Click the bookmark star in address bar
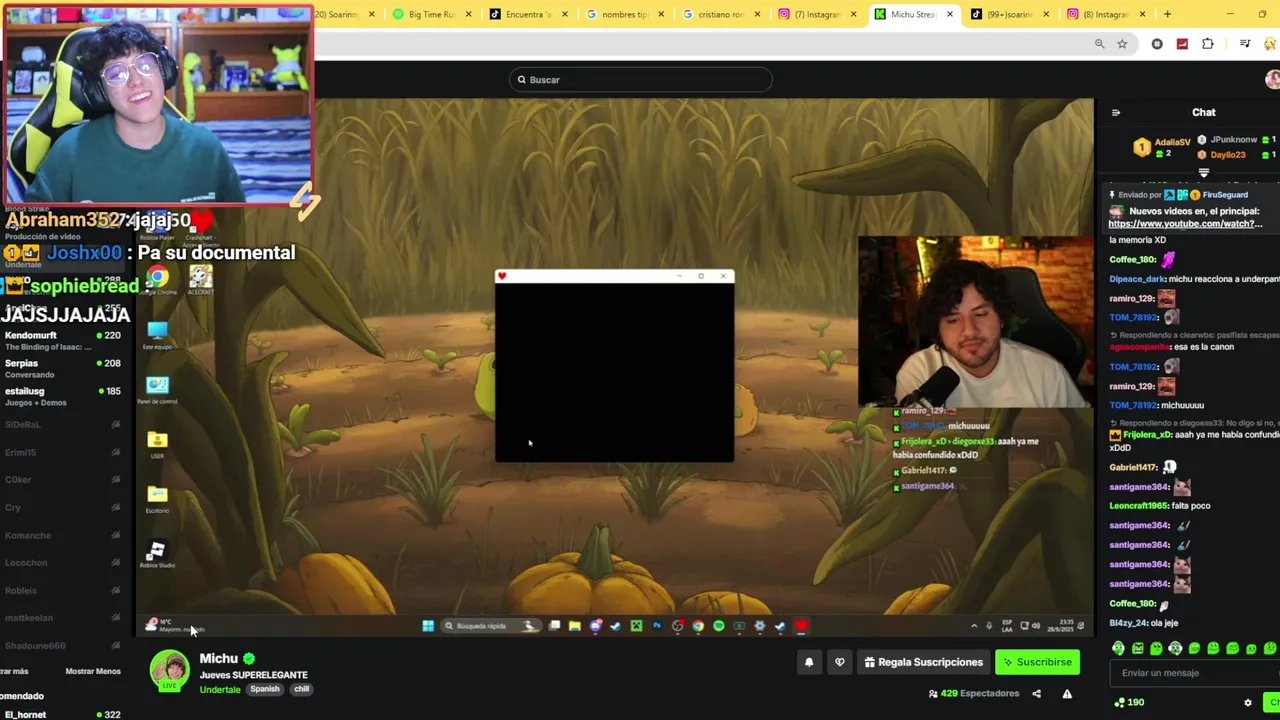The height and width of the screenshot is (720, 1280). coord(1122,44)
